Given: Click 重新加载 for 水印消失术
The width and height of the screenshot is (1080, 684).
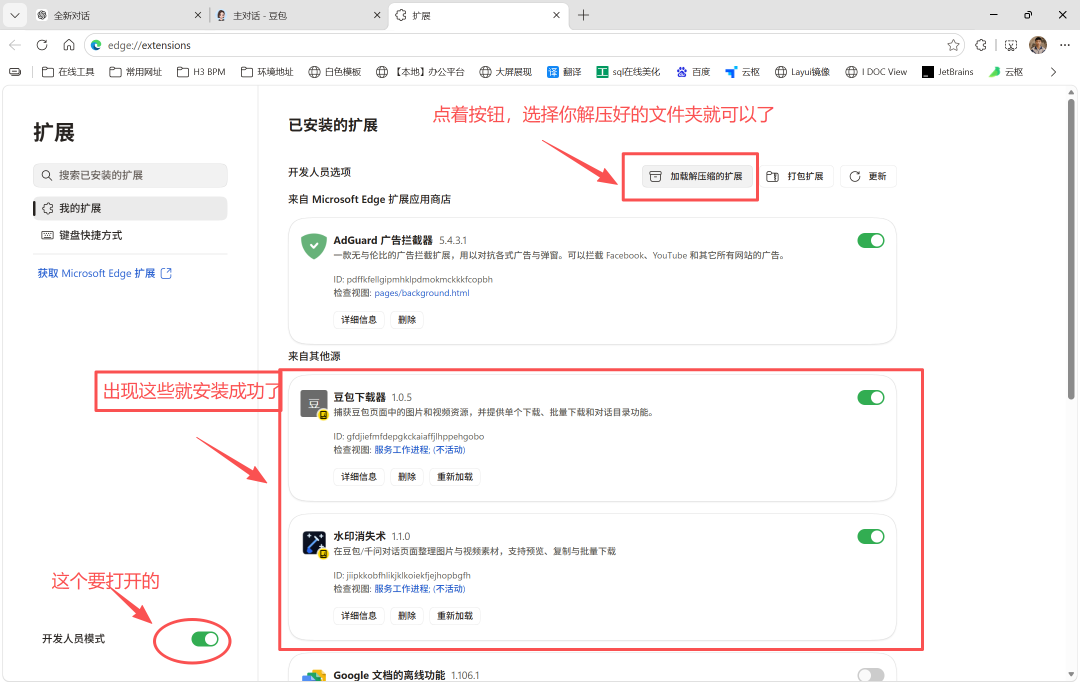Looking at the screenshot, I should click(x=455, y=616).
